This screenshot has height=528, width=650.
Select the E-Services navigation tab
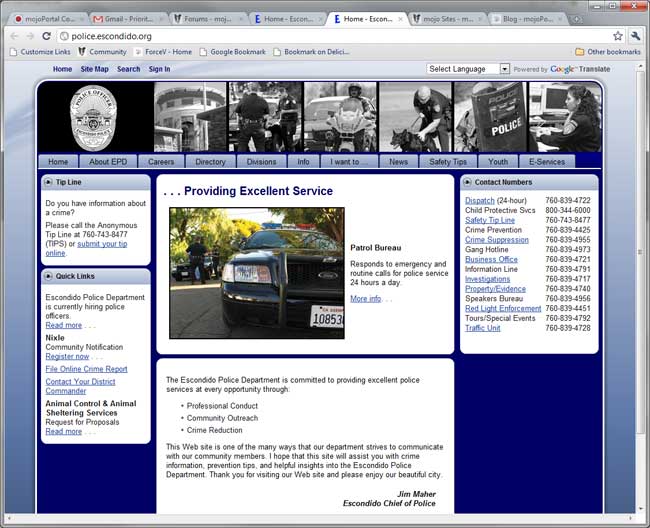click(546, 161)
